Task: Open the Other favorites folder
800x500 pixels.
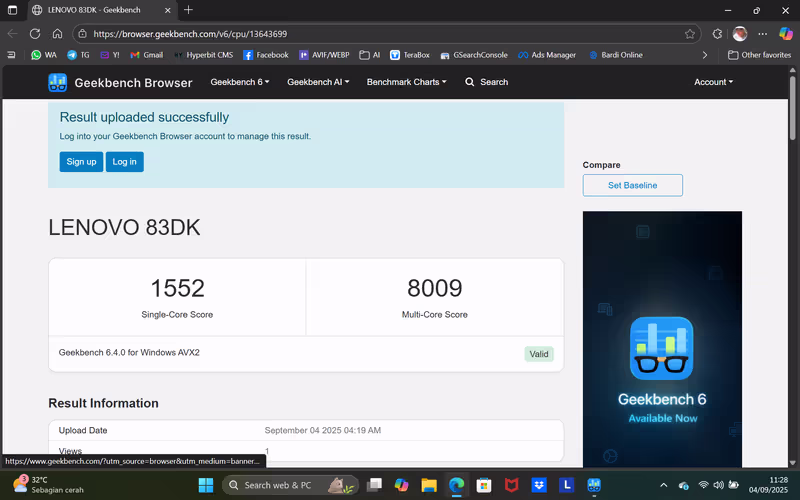Action: pos(759,55)
